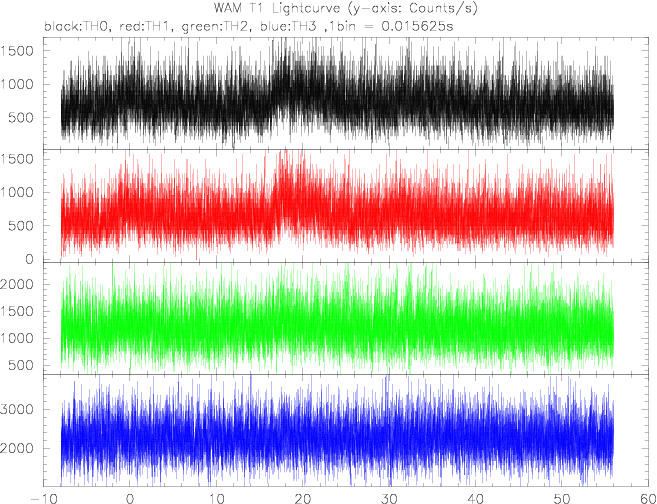Click the black TH0 lightcurve panel
Screen dimensions: 657x504
[346, 93]
